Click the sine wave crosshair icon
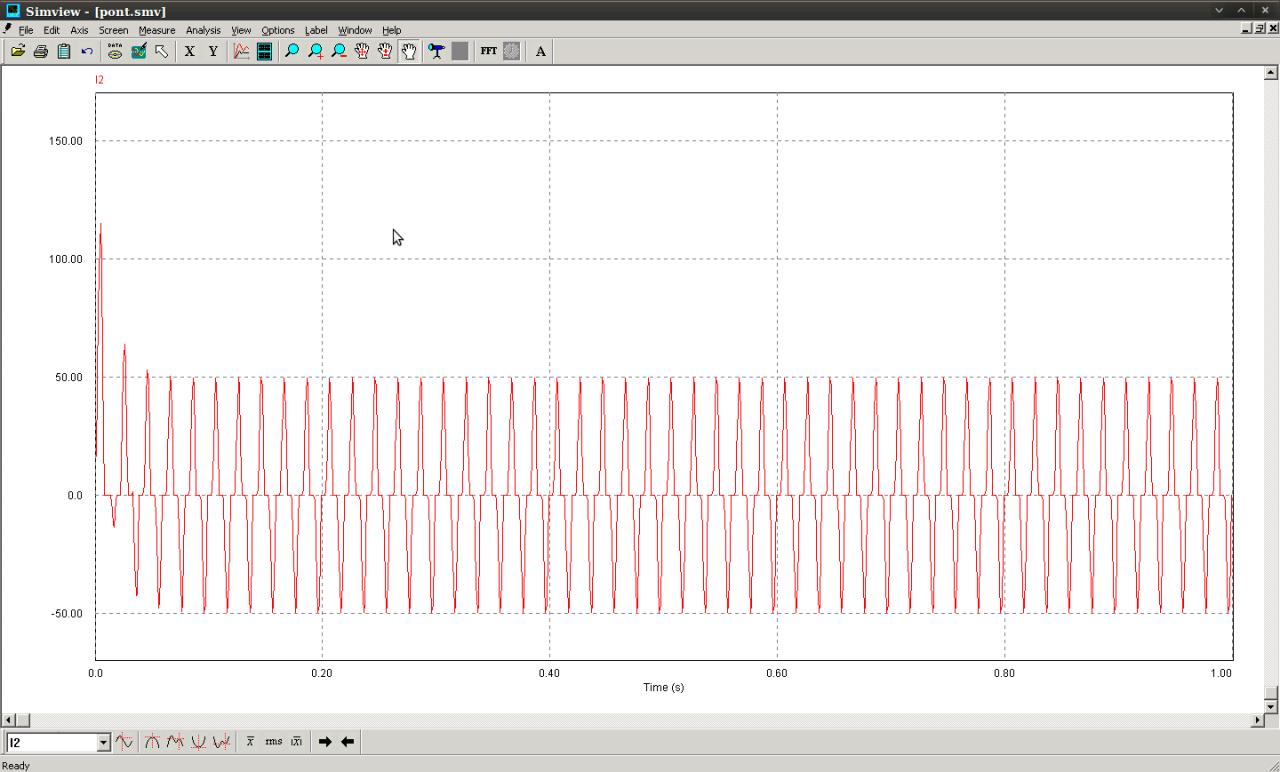Image resolution: width=1280 pixels, height=772 pixels. [x=124, y=742]
